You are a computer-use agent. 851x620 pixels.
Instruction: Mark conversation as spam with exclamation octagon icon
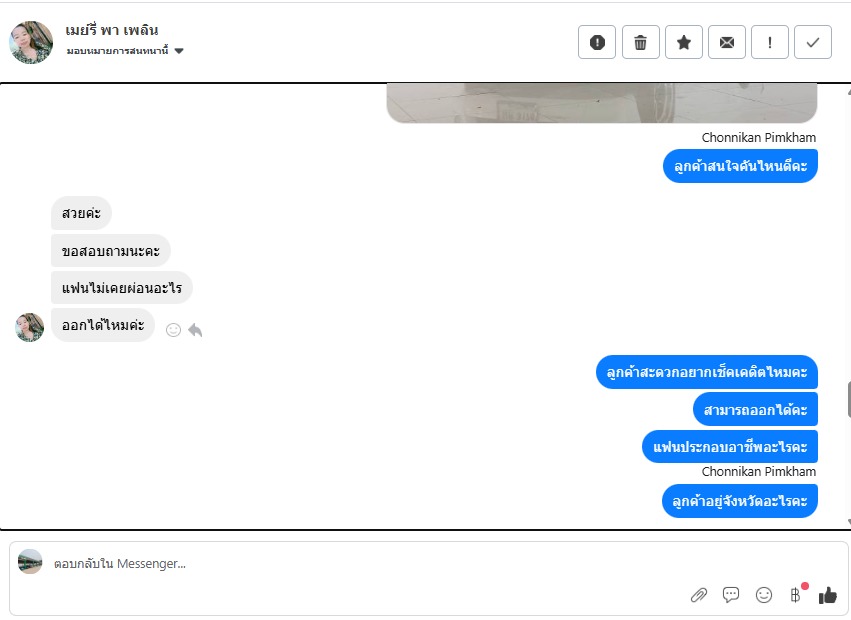click(596, 42)
